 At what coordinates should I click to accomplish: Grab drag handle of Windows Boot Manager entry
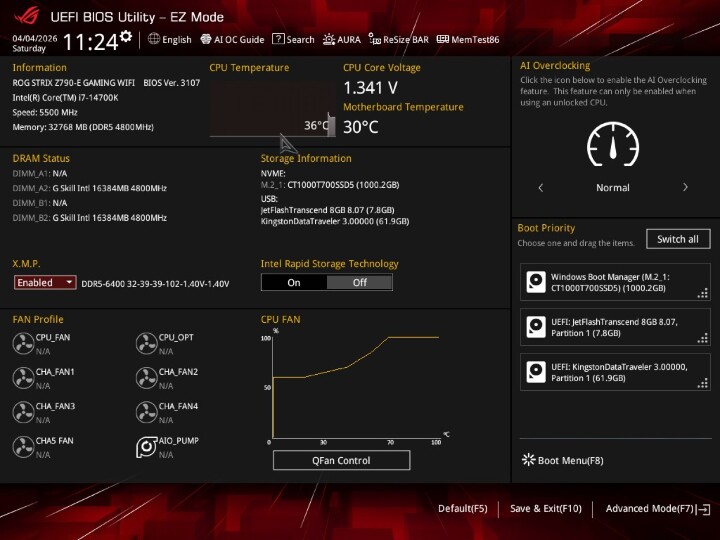pos(703,293)
